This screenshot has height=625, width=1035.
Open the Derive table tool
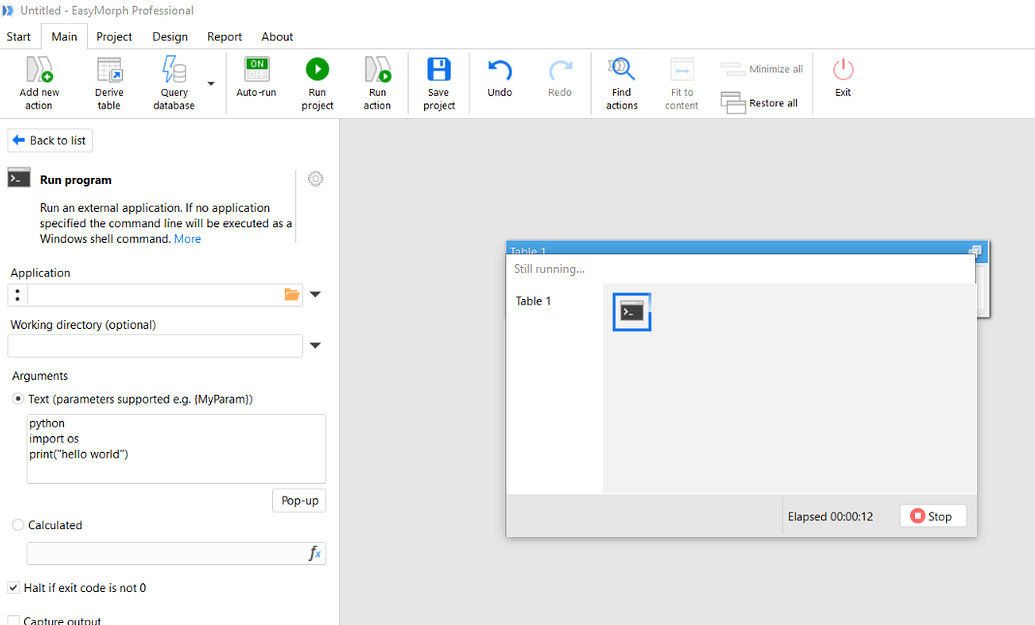pyautogui.click(x=109, y=83)
